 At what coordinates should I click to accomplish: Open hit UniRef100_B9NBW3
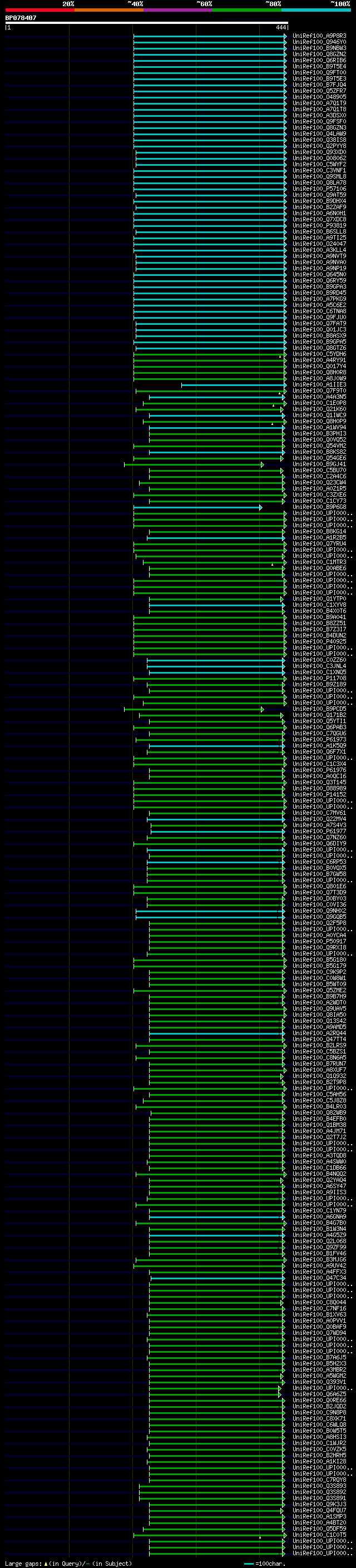[x=319, y=48]
